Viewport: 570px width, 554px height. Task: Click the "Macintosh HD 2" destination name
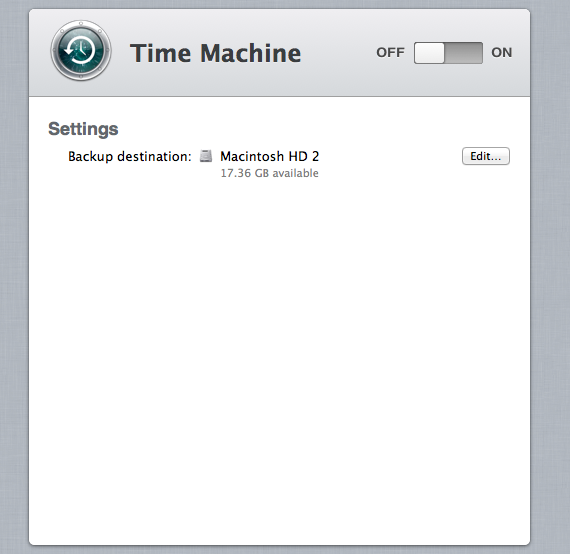coord(269,156)
